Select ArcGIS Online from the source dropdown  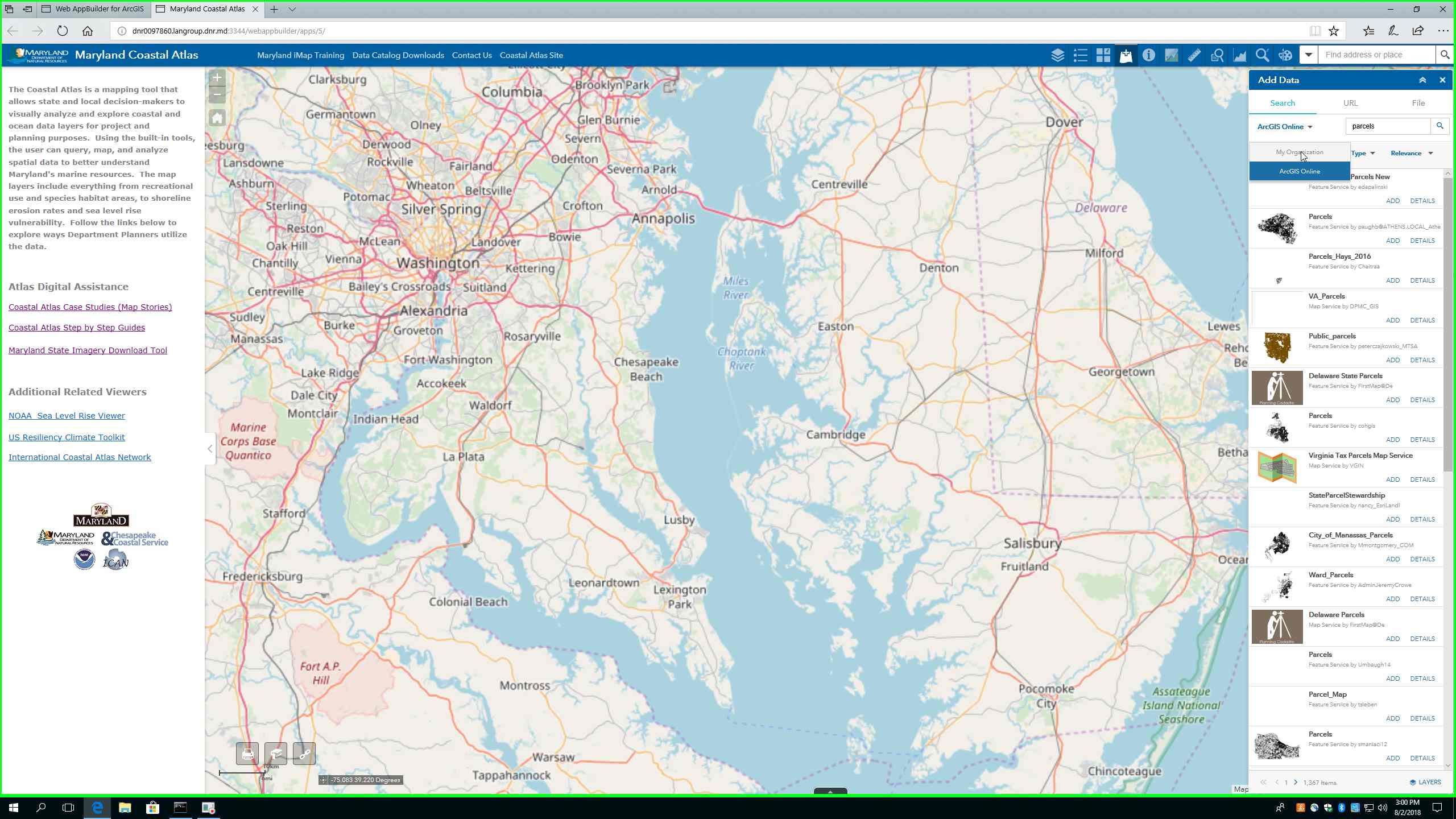(1299, 171)
